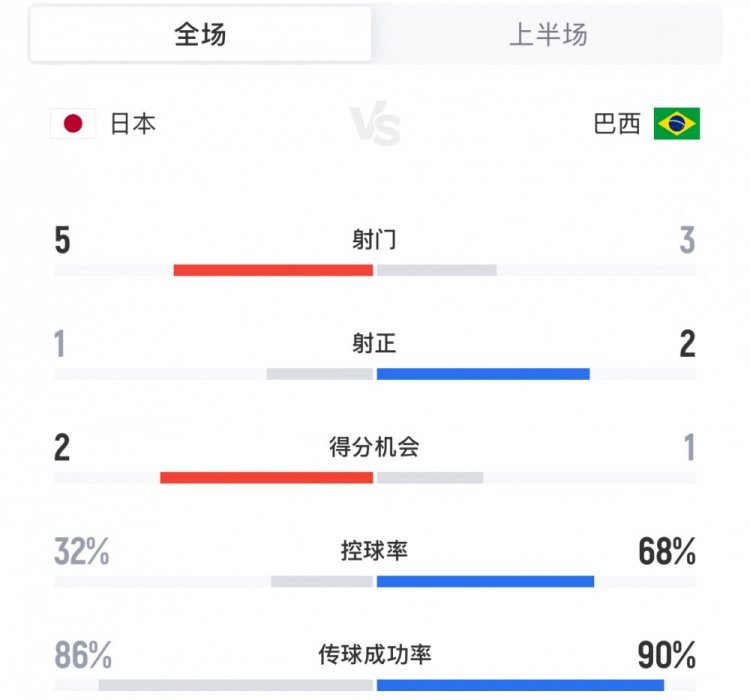
Task: Open the 日本 team name link
Action: (132, 124)
